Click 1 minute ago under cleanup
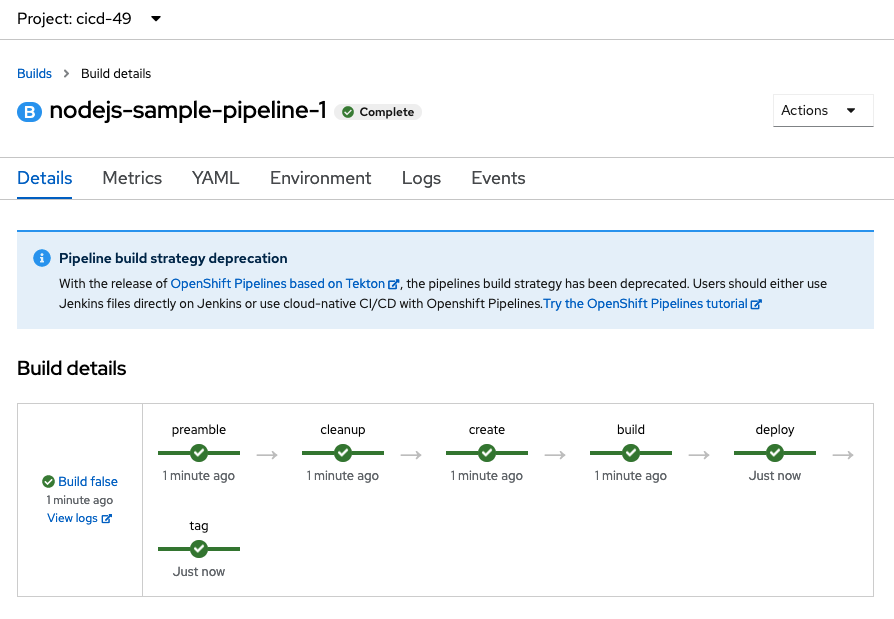The width and height of the screenshot is (894, 619). (343, 475)
